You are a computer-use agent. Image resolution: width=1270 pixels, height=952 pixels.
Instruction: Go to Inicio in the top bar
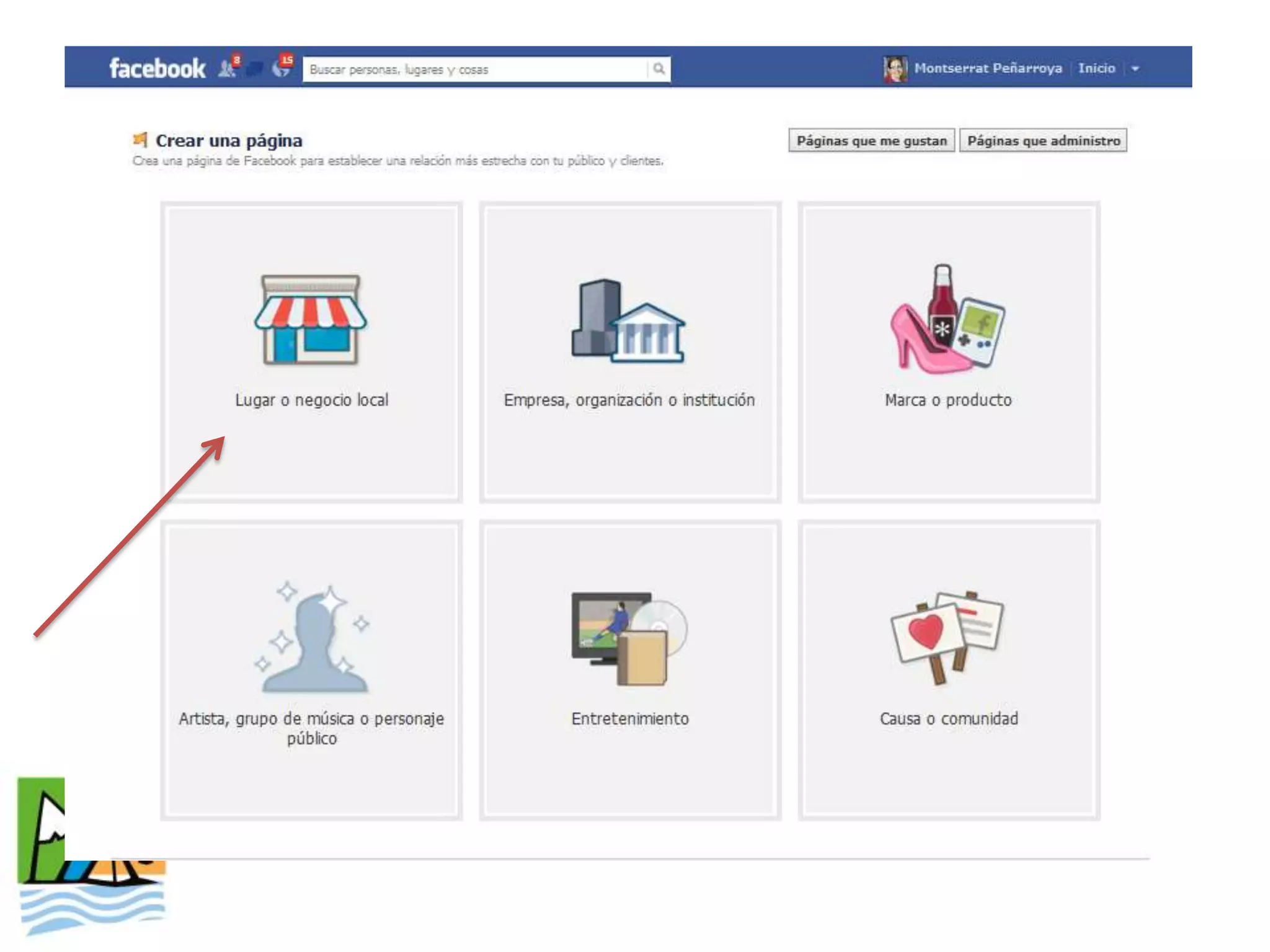pos(1096,68)
